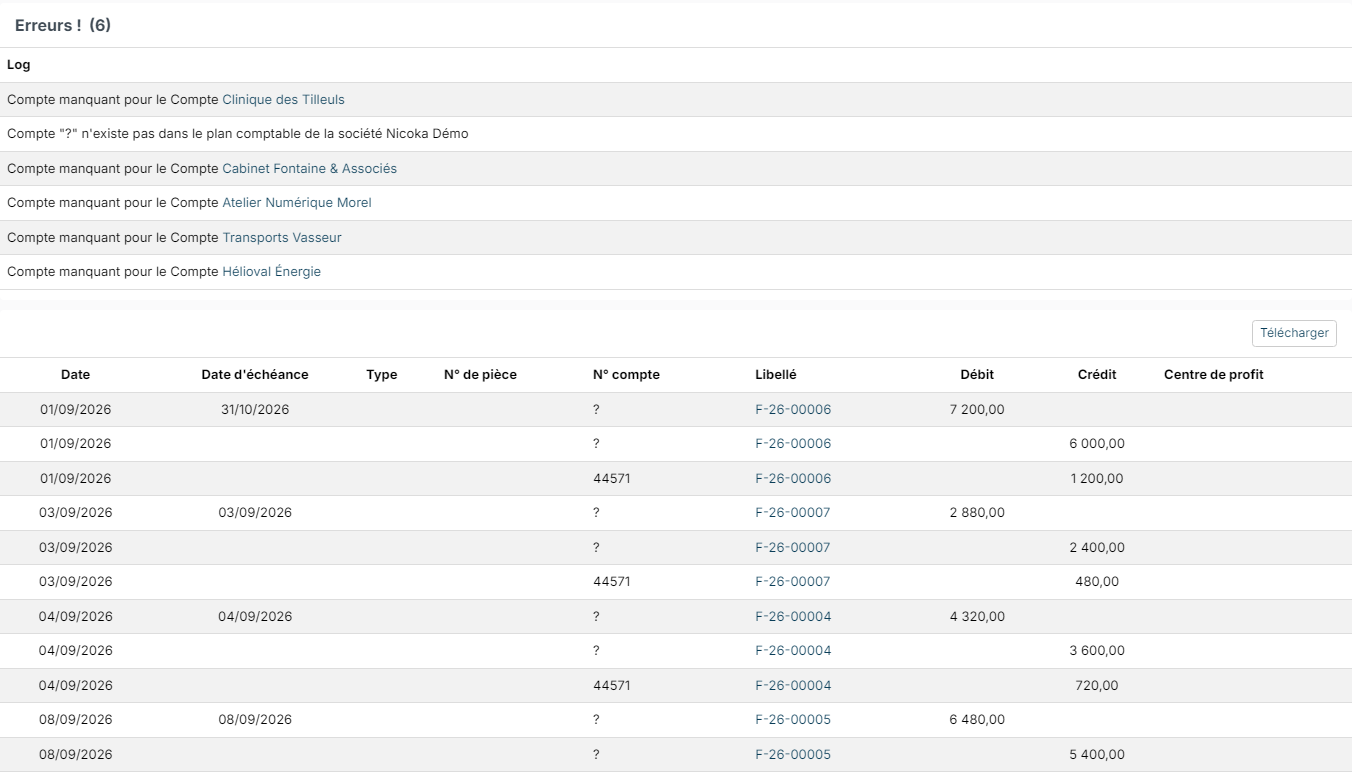
Task: Select the N° de pièce column header
Action: click(480, 374)
